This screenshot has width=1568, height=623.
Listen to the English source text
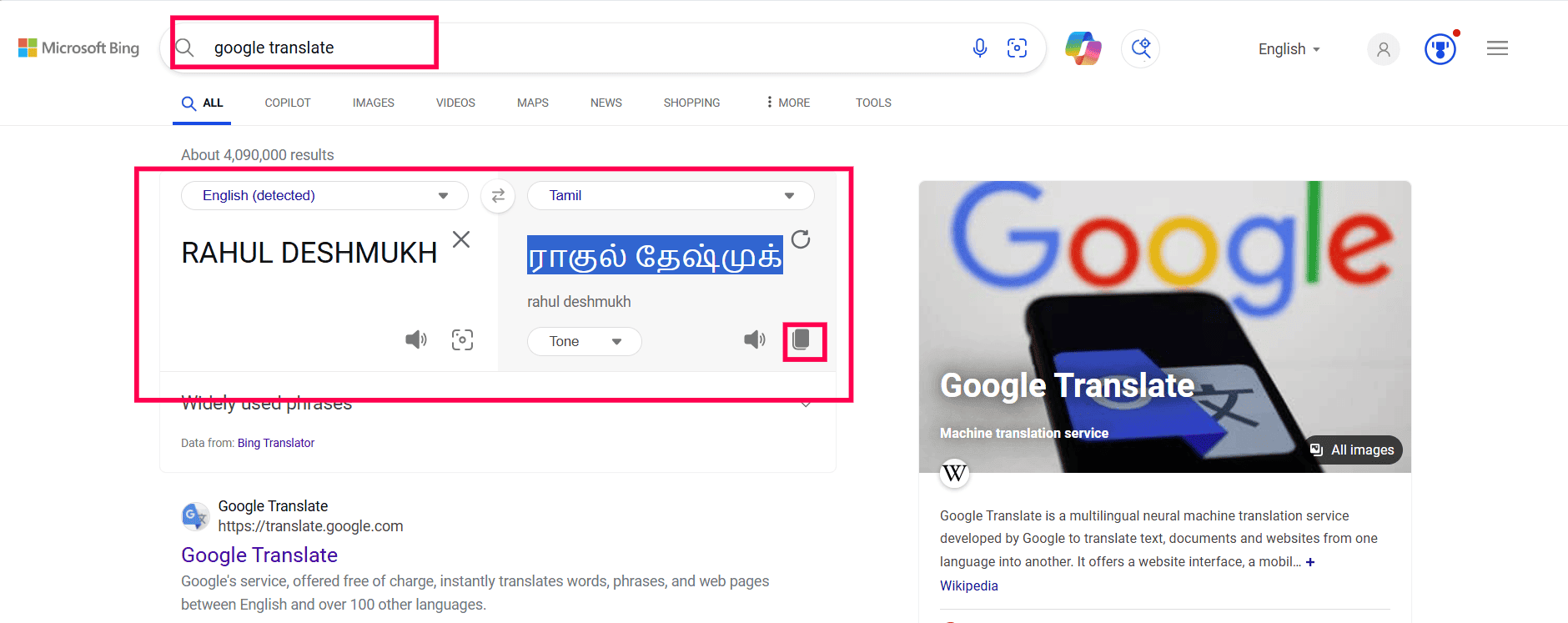(x=416, y=339)
